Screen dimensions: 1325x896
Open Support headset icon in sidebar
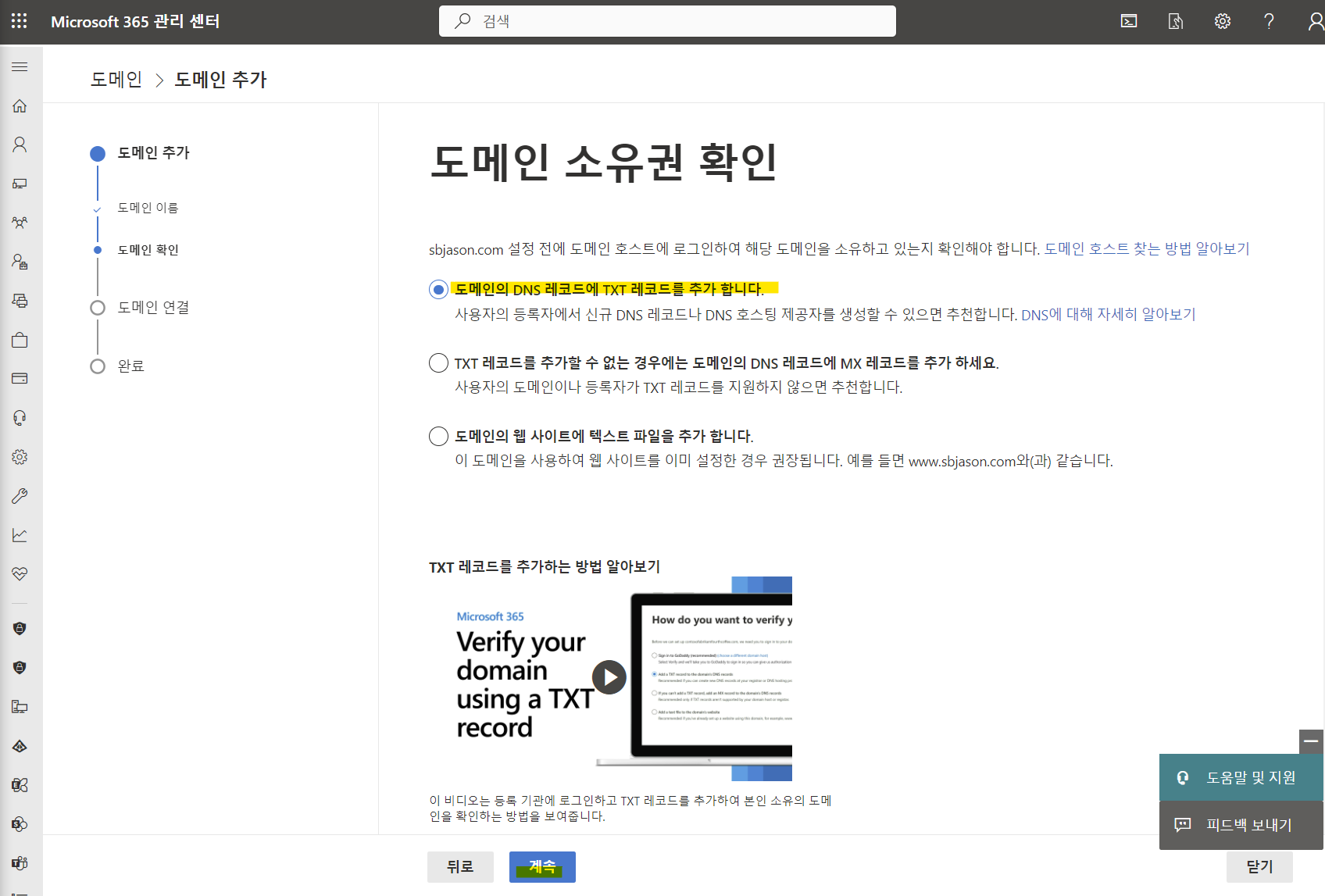tap(20, 418)
